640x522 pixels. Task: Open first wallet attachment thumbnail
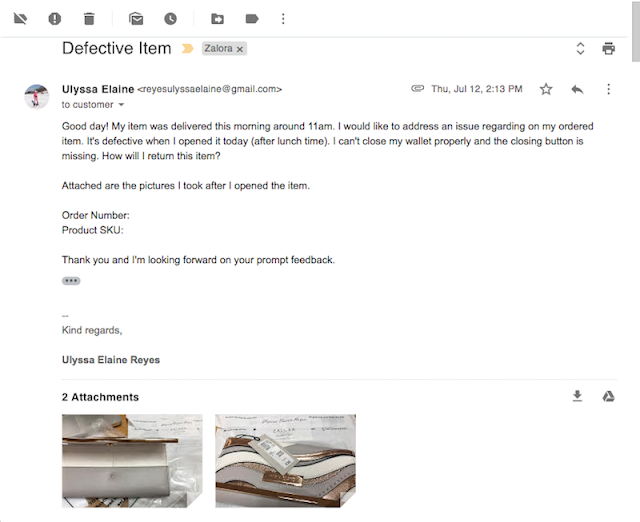132,460
